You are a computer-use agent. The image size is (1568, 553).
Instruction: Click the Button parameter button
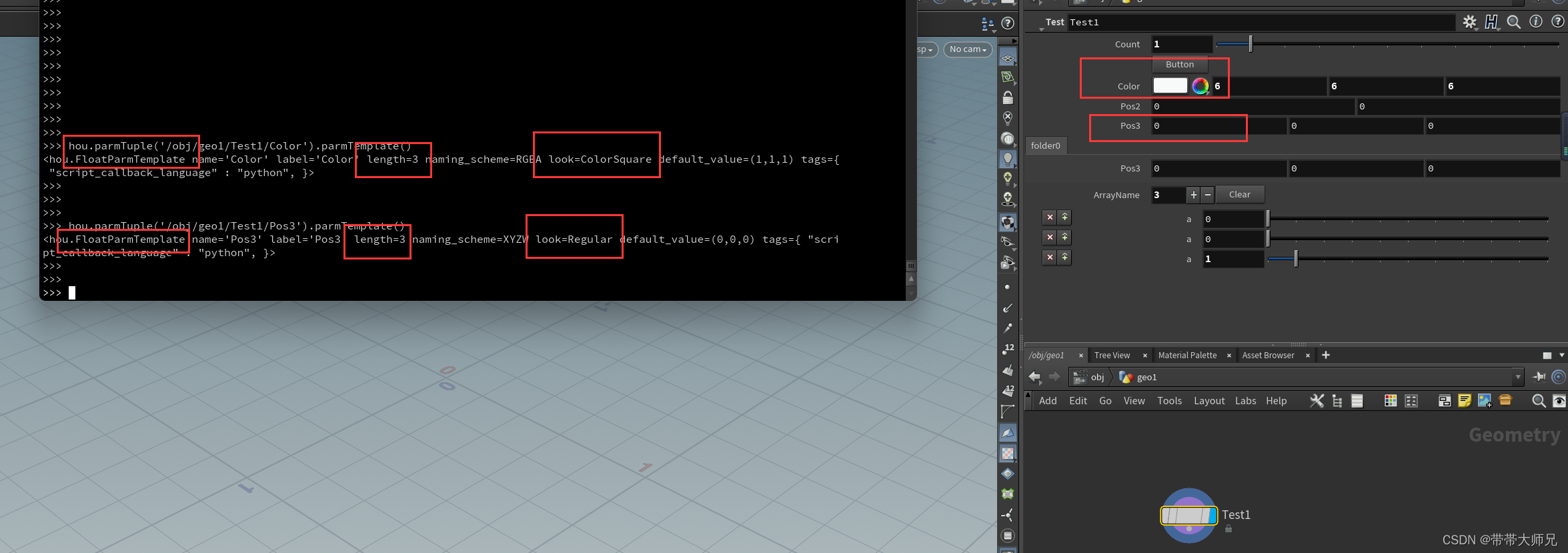(1180, 65)
